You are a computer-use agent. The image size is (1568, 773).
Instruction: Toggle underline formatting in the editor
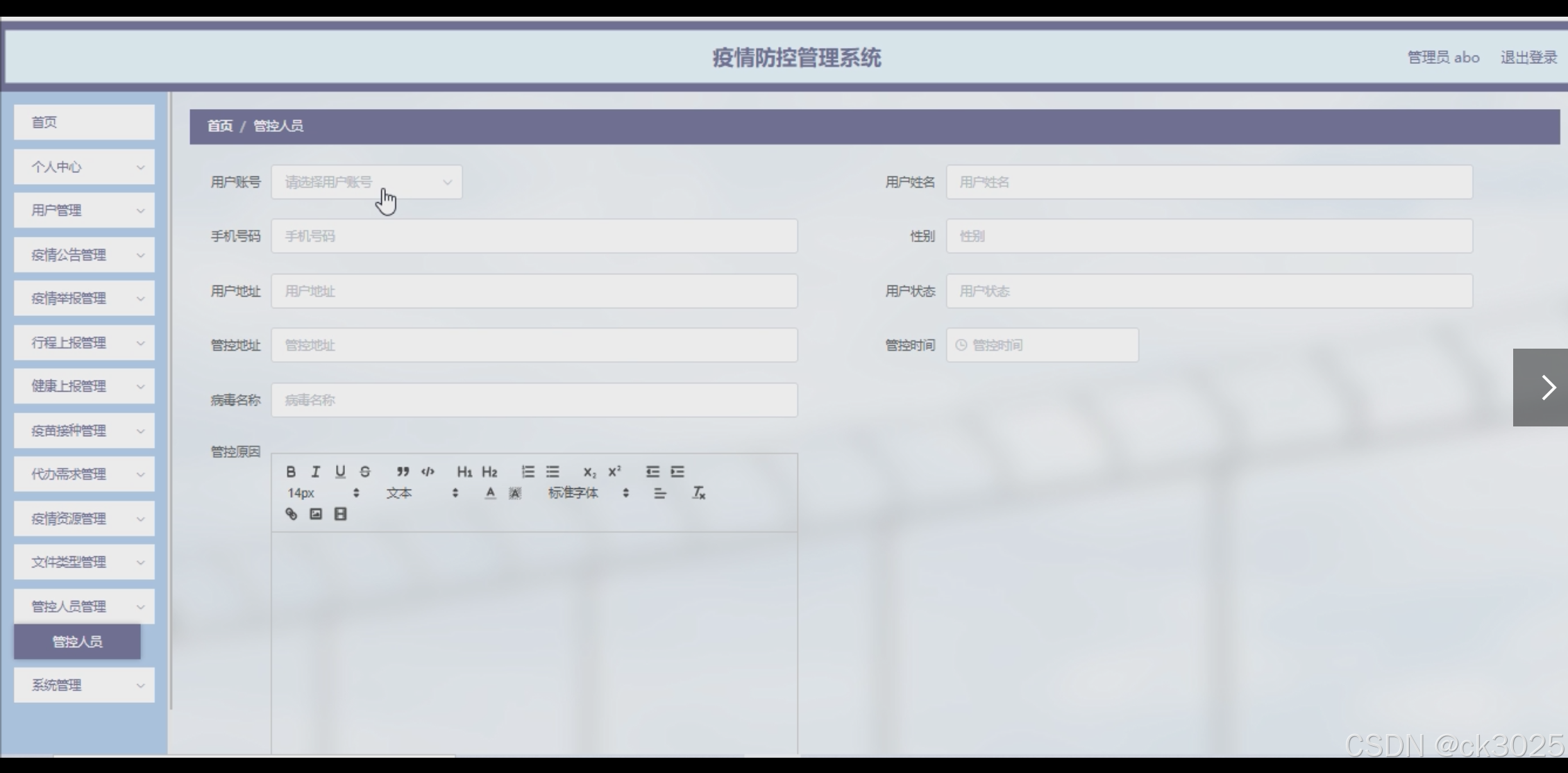pos(340,472)
